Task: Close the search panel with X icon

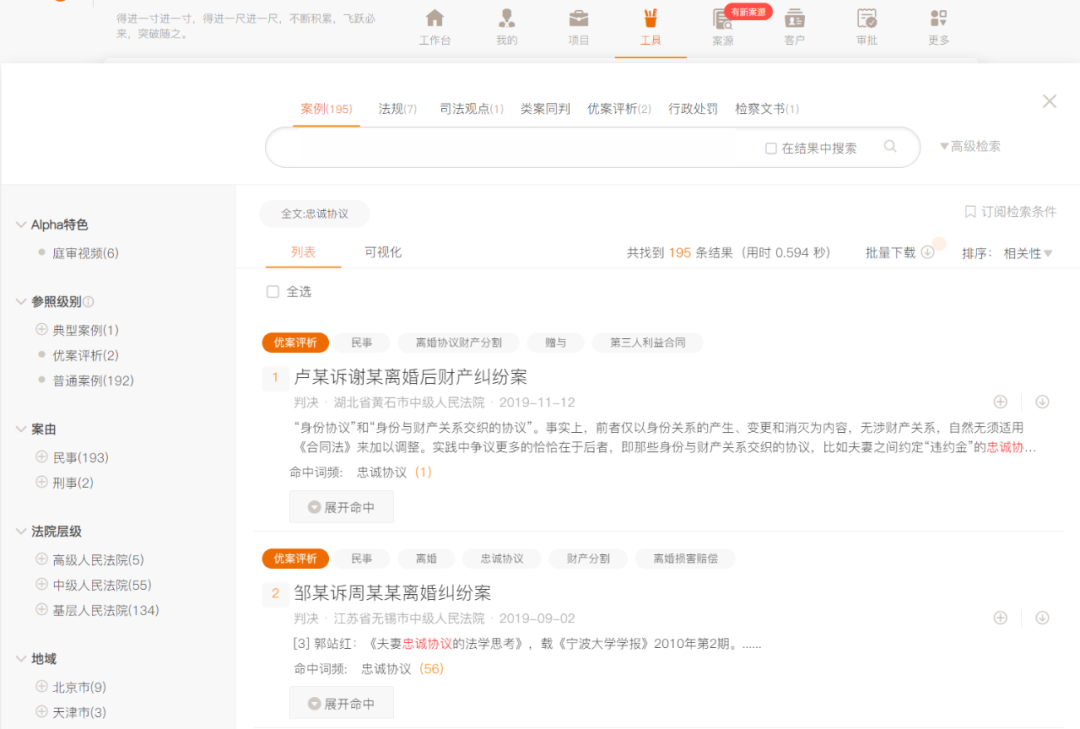Action: click(1049, 101)
